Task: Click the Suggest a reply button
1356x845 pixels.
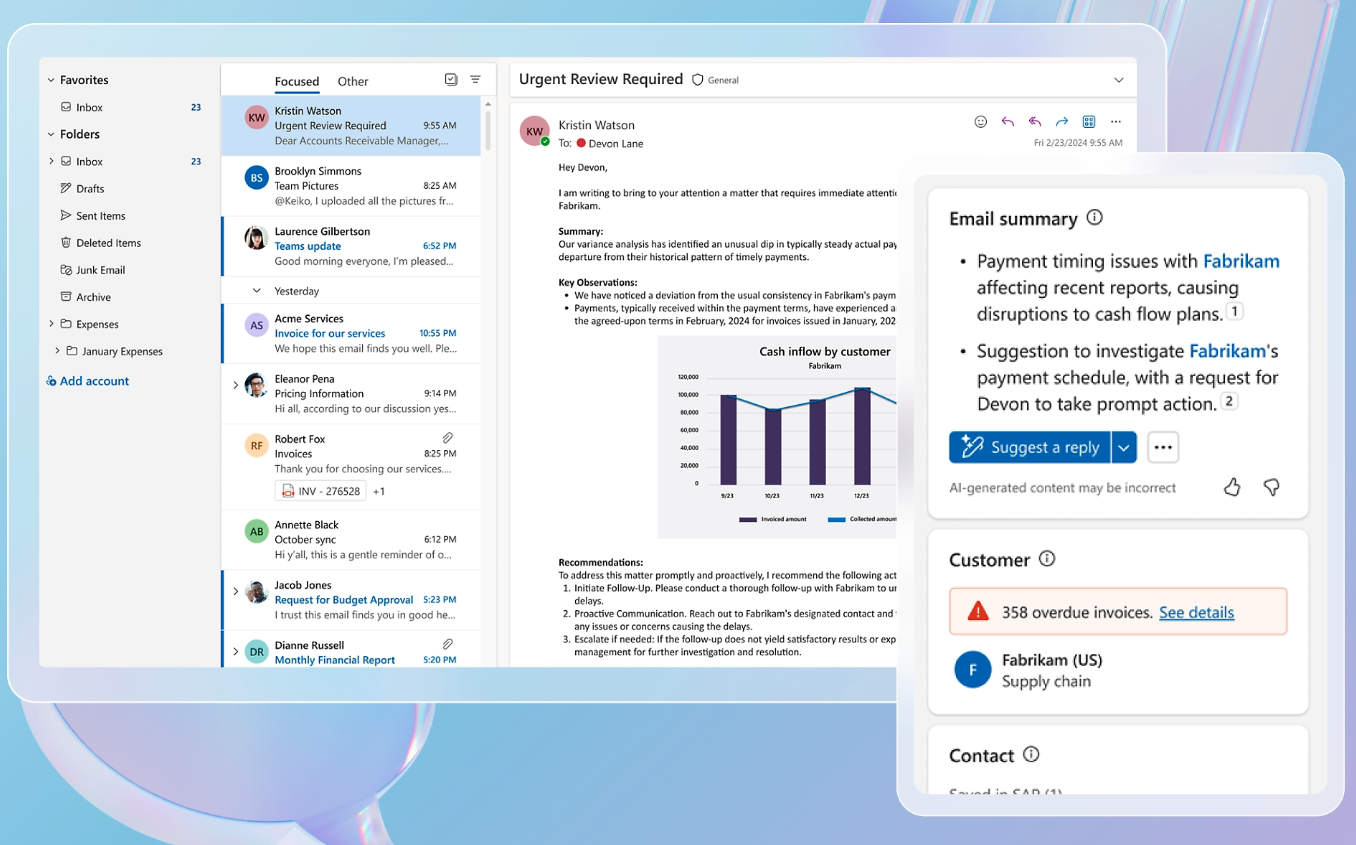Action: pyautogui.click(x=1030, y=447)
